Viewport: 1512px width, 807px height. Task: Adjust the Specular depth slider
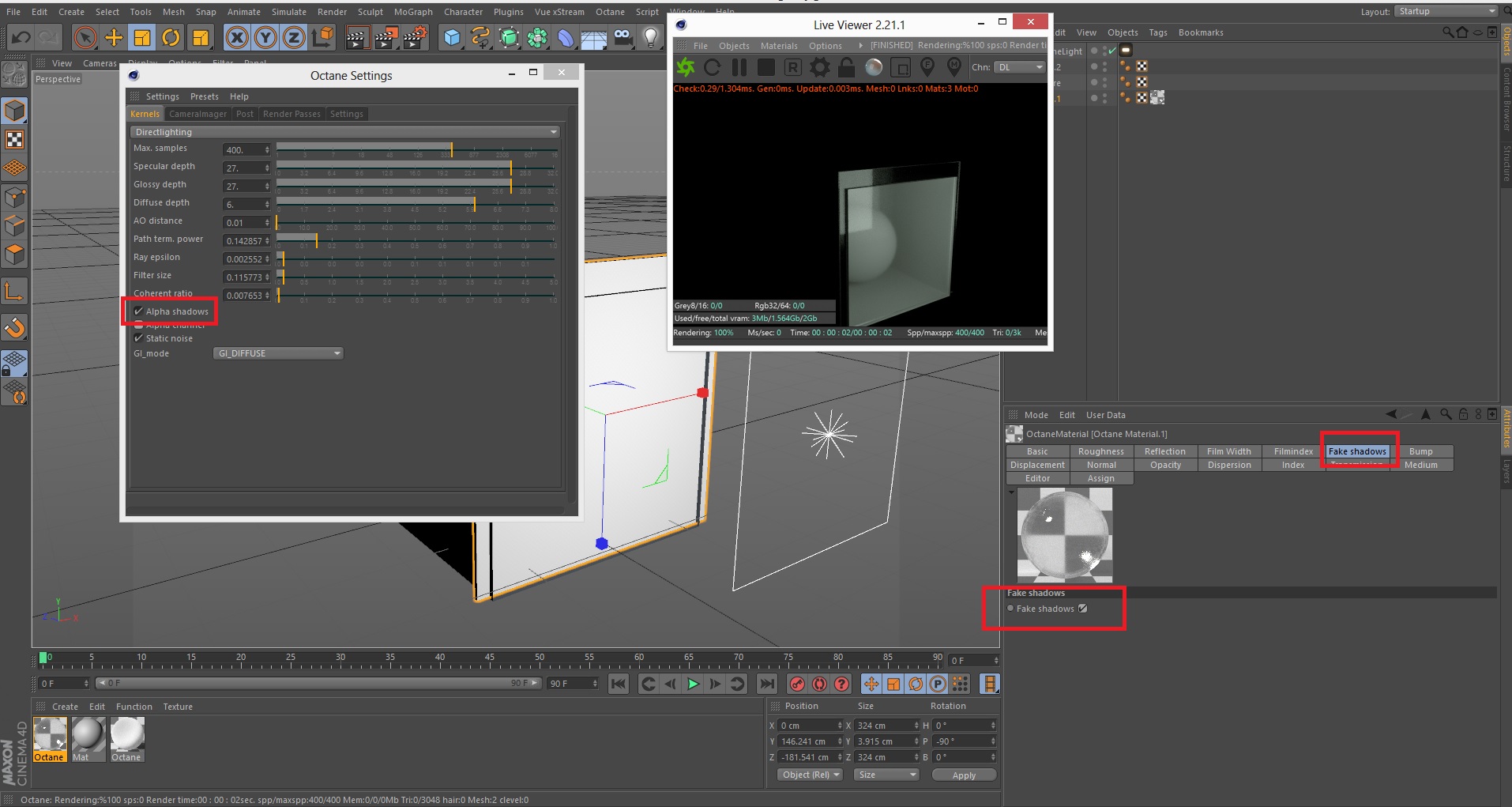pyautogui.click(x=417, y=168)
